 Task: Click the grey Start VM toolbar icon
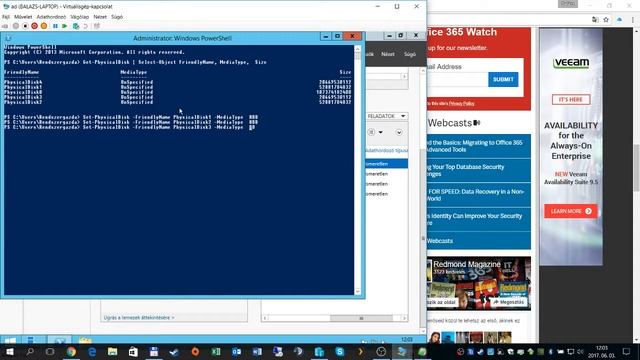click(16, 26)
